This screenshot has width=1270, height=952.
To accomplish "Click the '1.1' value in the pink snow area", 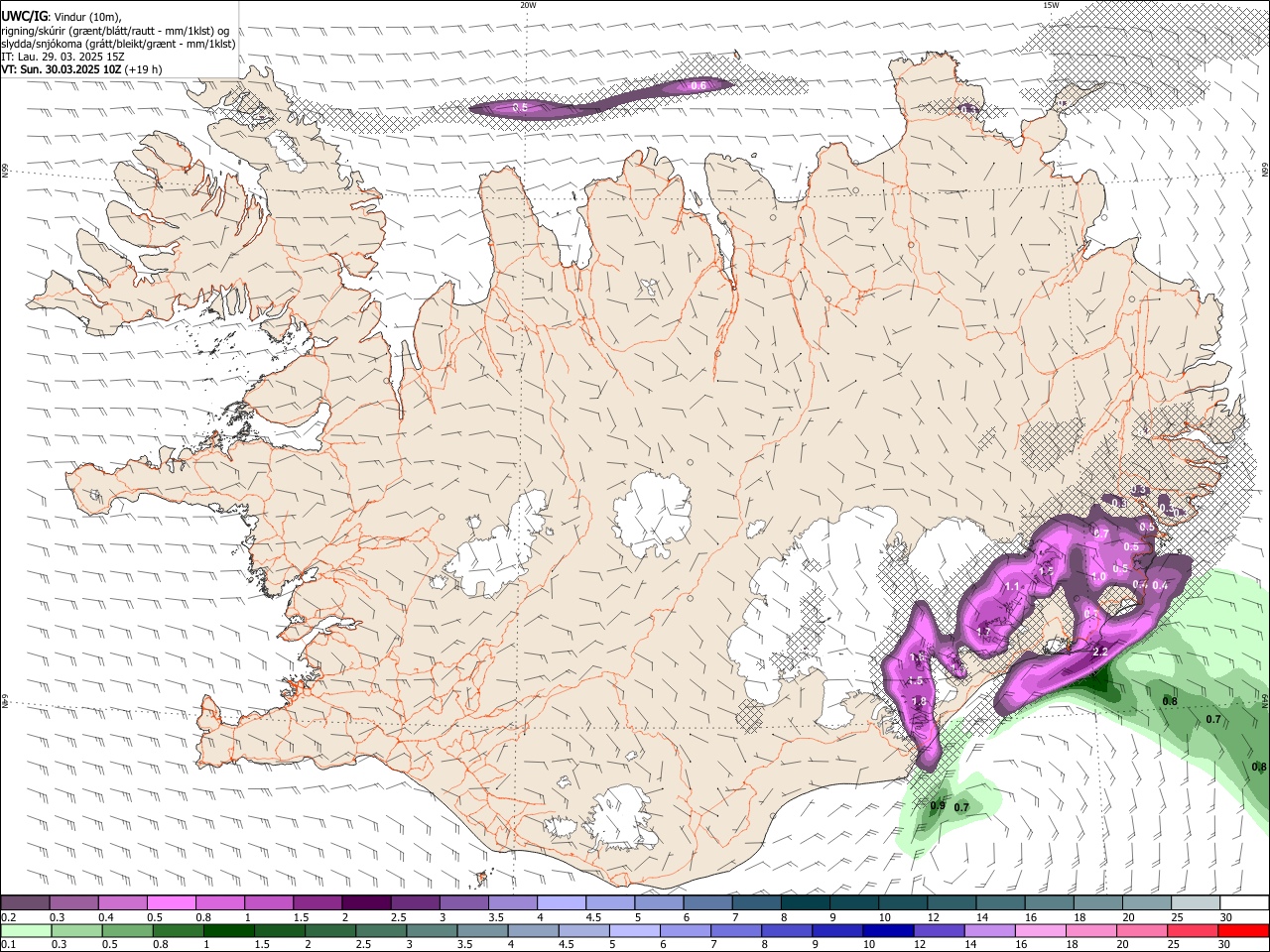I will [1012, 587].
